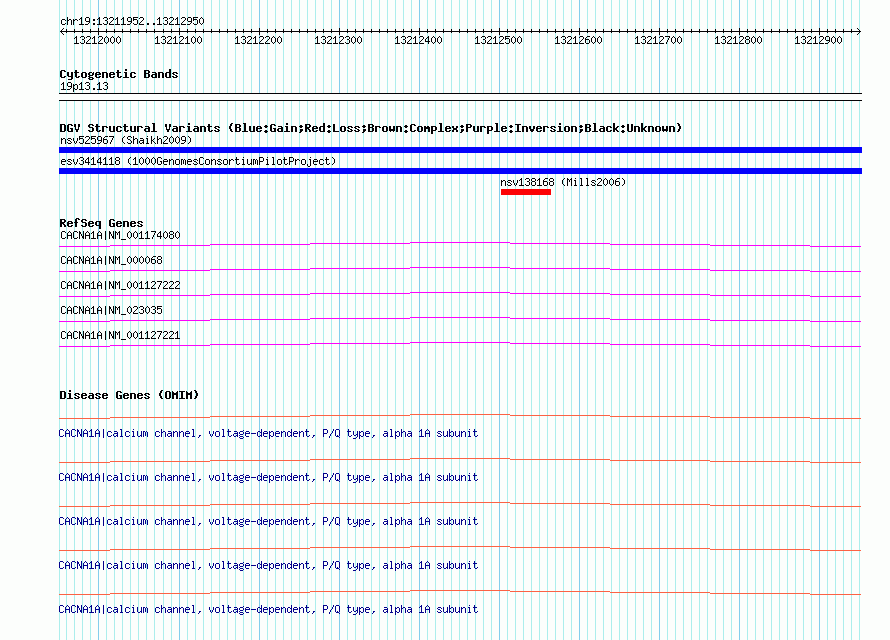Click magenta gene line below CACNA1A|NM_001127221
The image size is (890, 640).
460,344
